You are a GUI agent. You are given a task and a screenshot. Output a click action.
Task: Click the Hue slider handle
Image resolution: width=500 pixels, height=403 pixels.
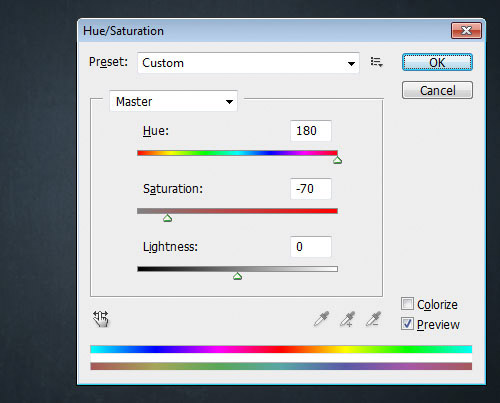pyautogui.click(x=337, y=160)
